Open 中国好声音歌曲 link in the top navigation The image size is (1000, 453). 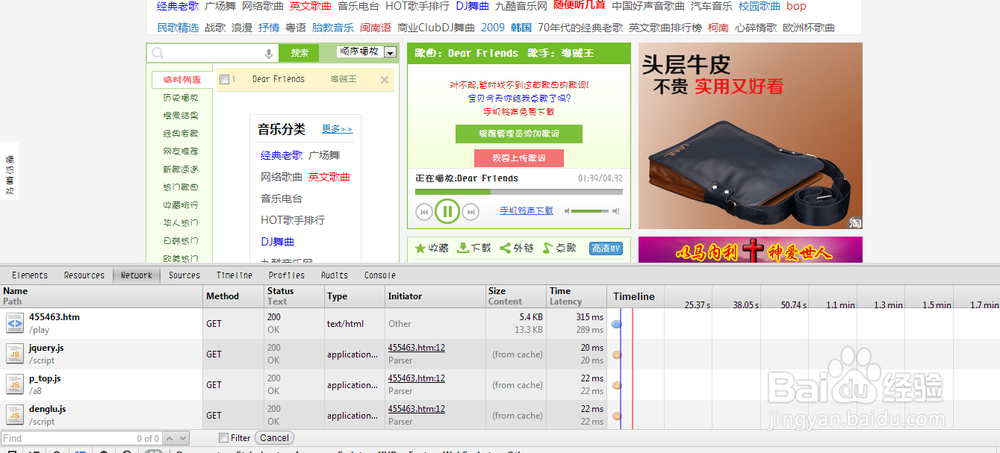(x=648, y=6)
